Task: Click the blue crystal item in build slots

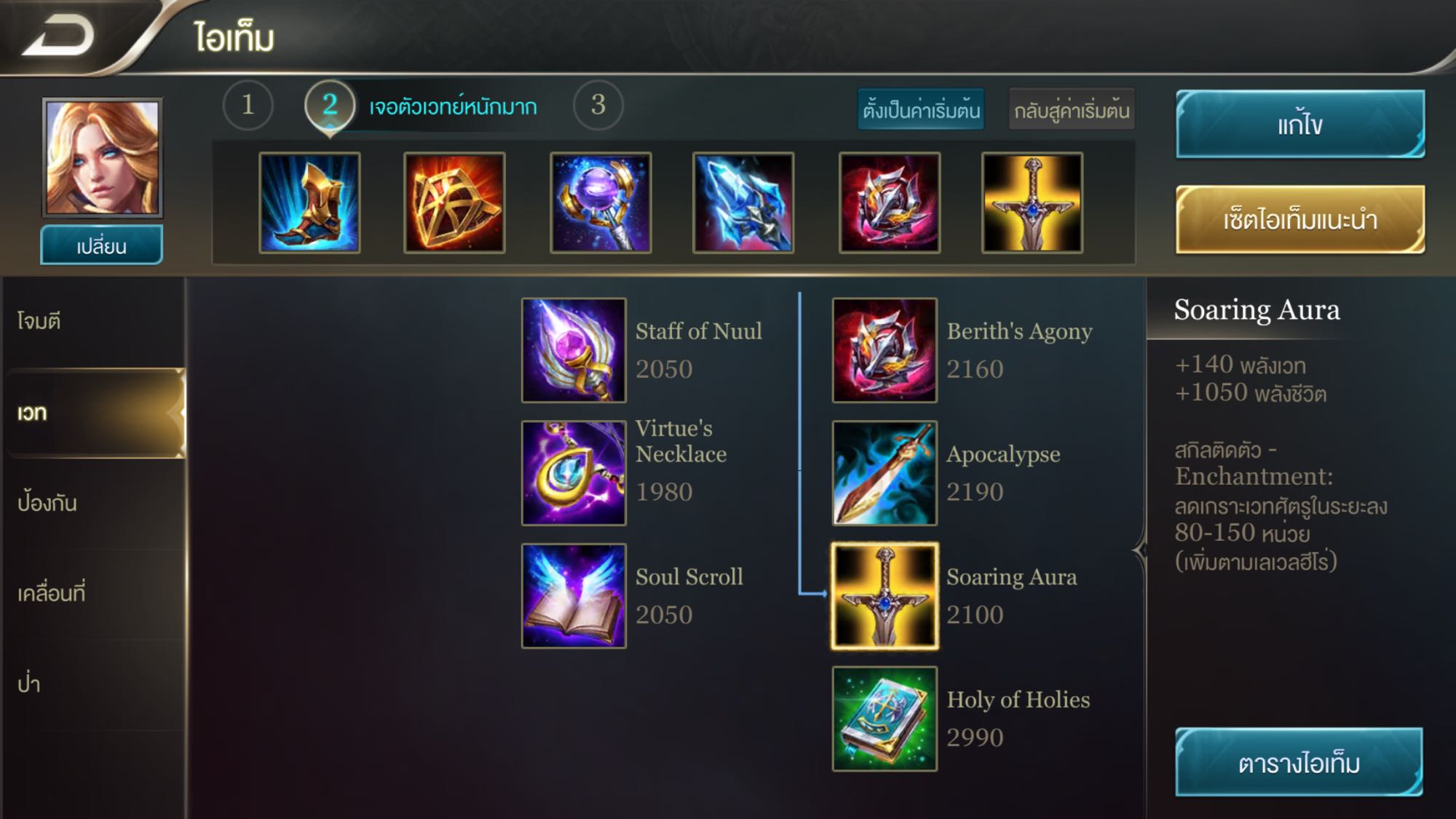Action: point(743,202)
